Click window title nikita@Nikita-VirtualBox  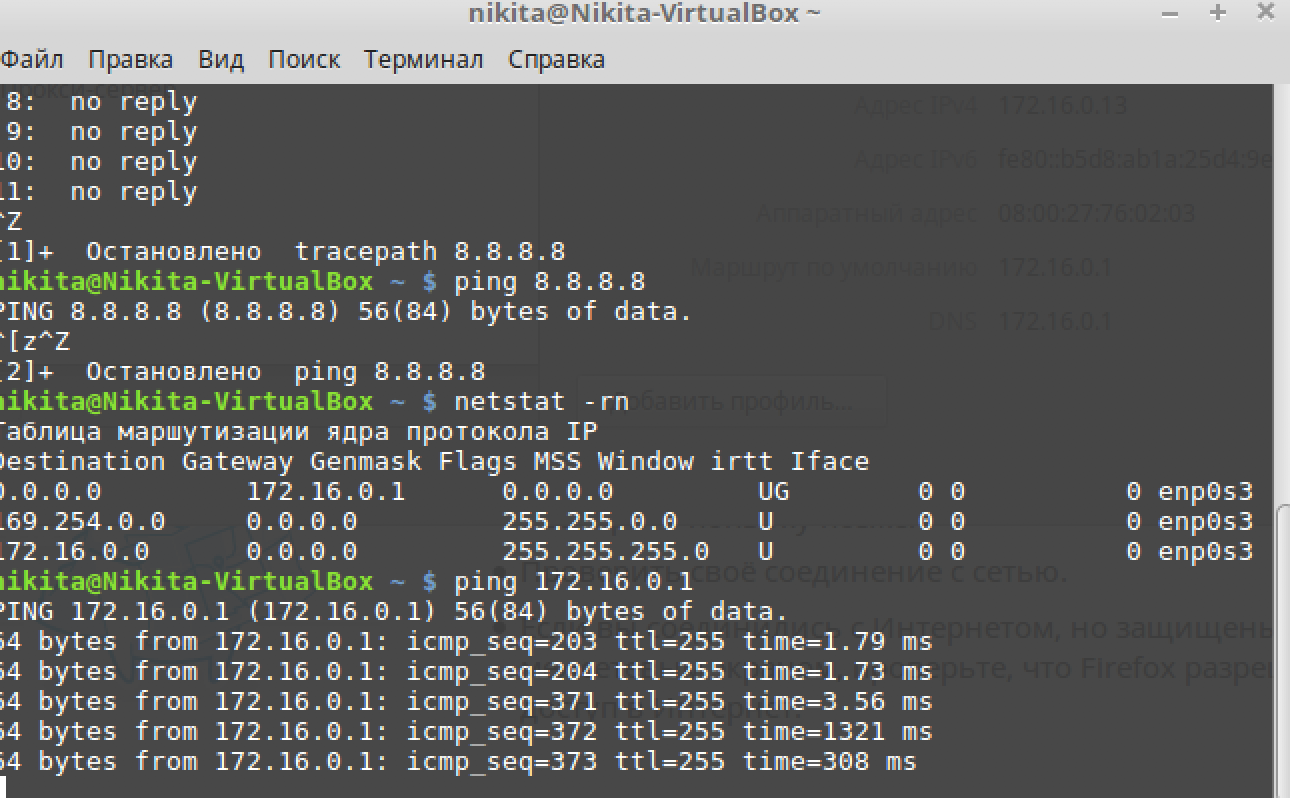click(x=645, y=13)
